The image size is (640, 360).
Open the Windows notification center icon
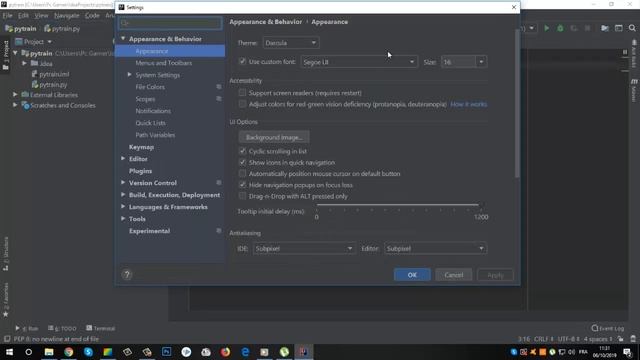click(x=628, y=352)
